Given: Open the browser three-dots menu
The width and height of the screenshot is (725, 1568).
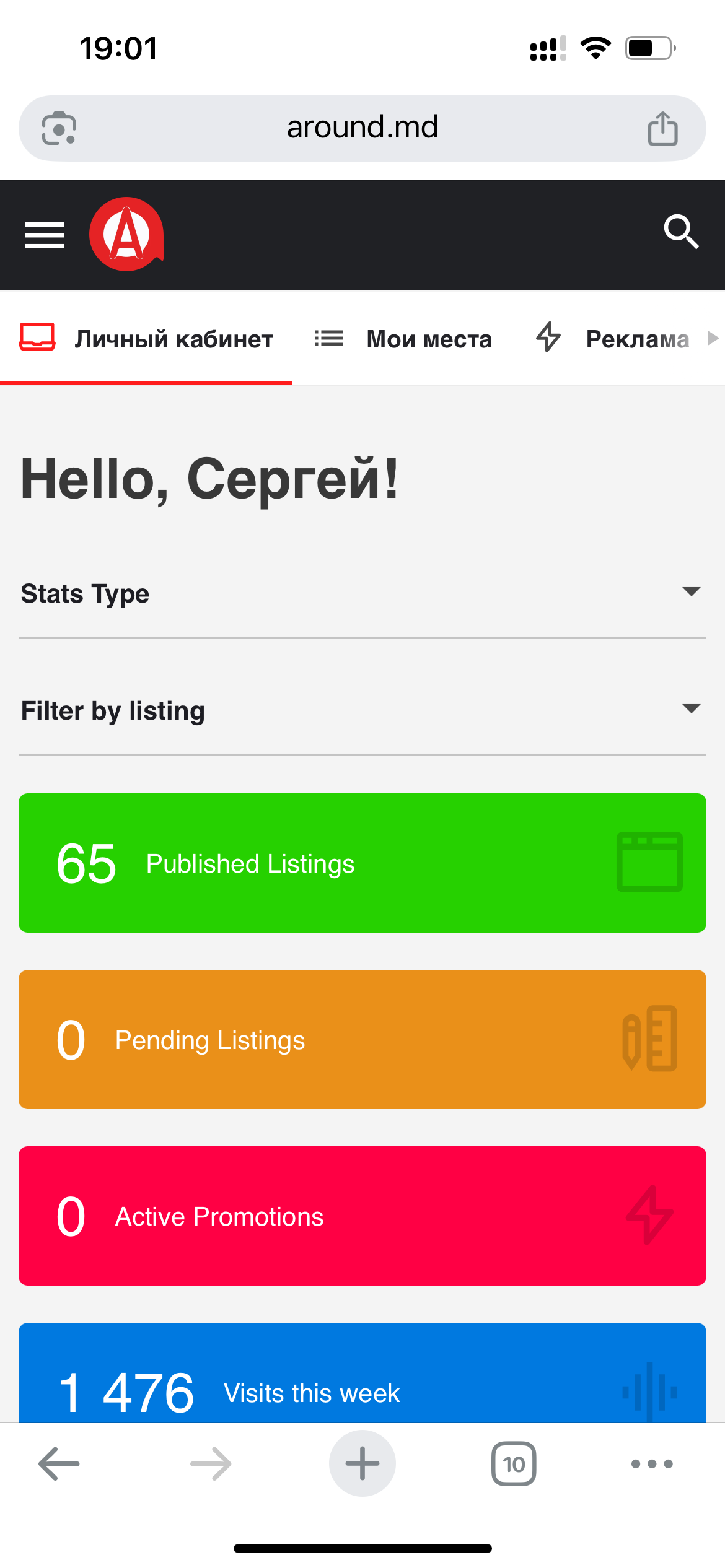Looking at the screenshot, I should (x=652, y=1464).
